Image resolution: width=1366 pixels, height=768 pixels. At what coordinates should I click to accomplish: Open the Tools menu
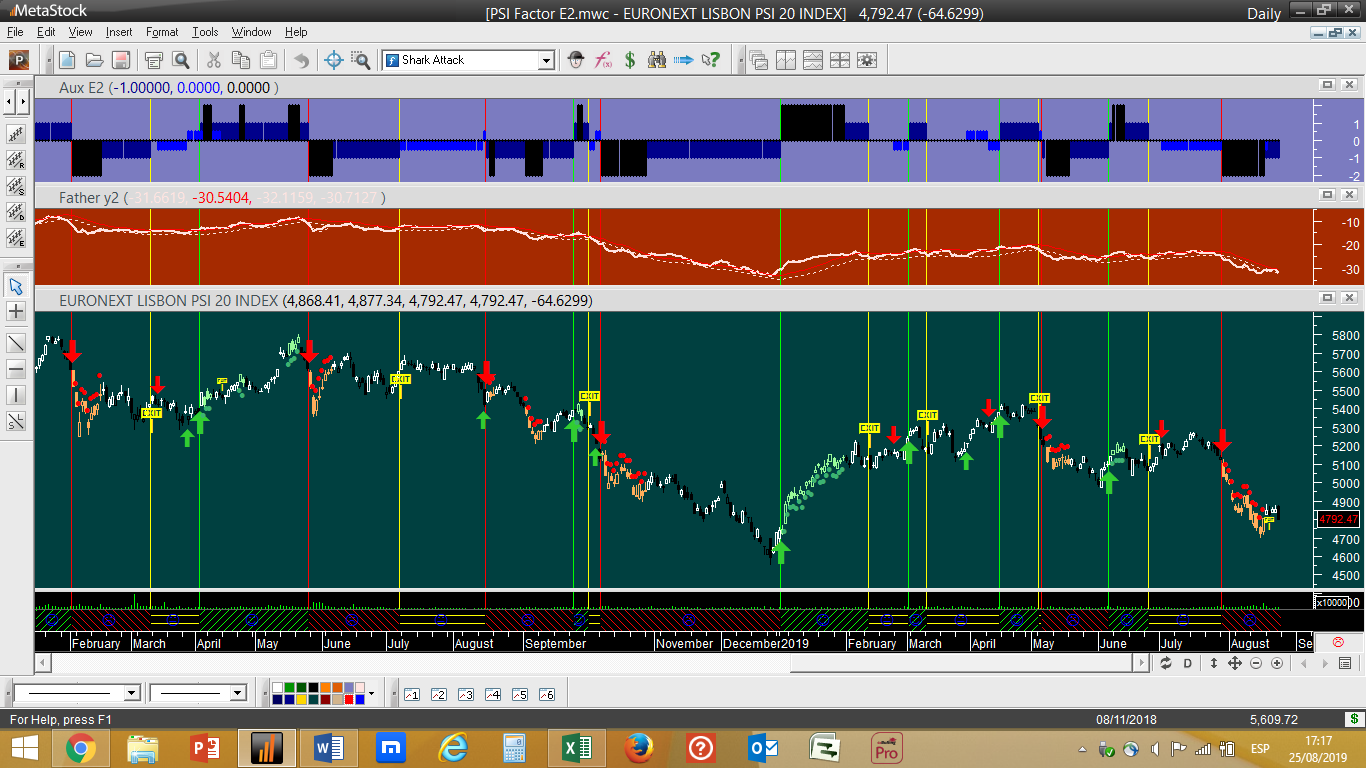[205, 32]
